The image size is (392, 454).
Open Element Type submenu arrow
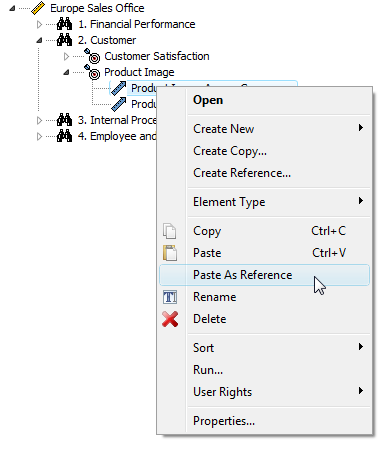pyautogui.click(x=361, y=201)
